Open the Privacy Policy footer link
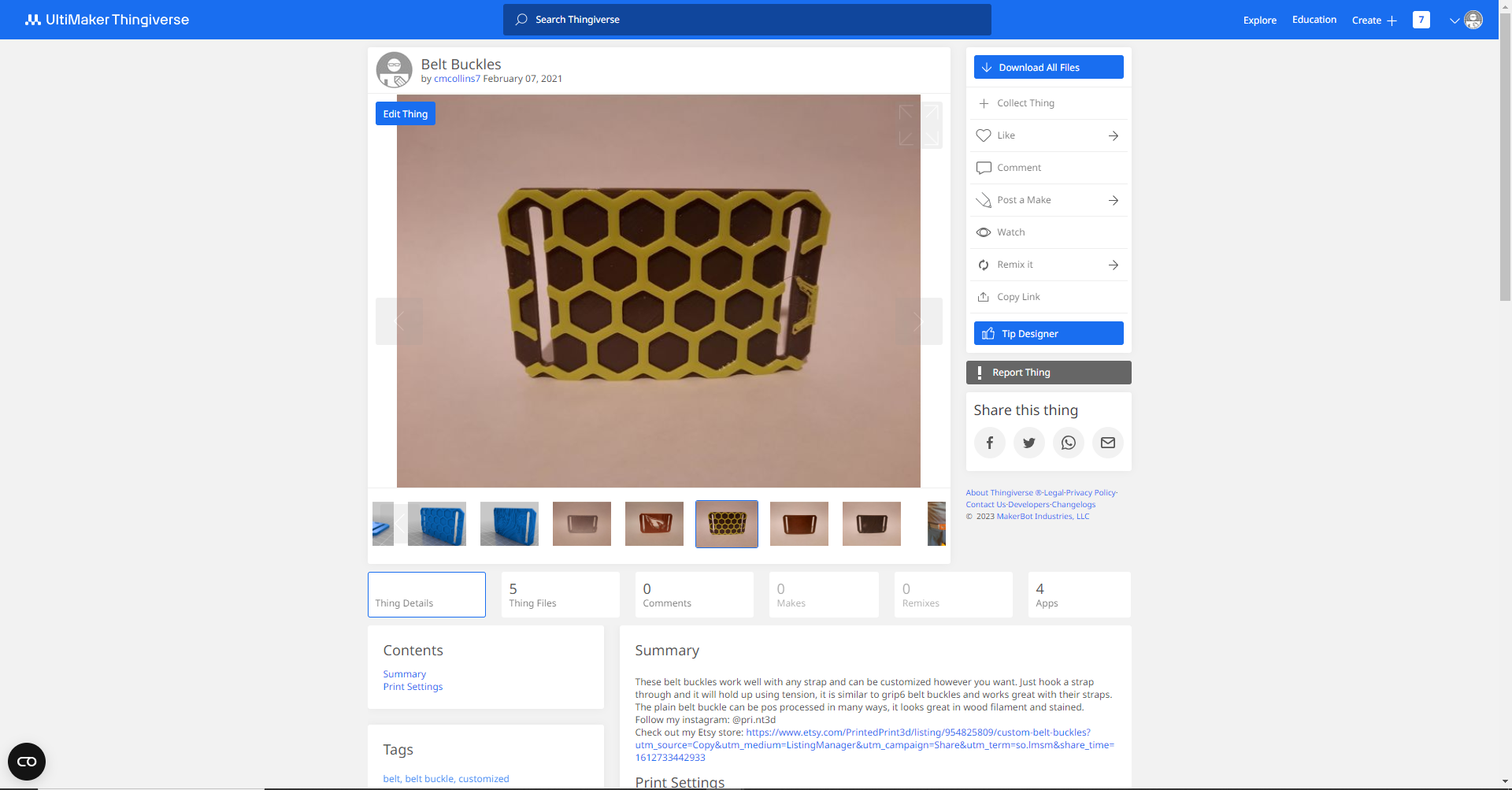 [x=1091, y=493]
